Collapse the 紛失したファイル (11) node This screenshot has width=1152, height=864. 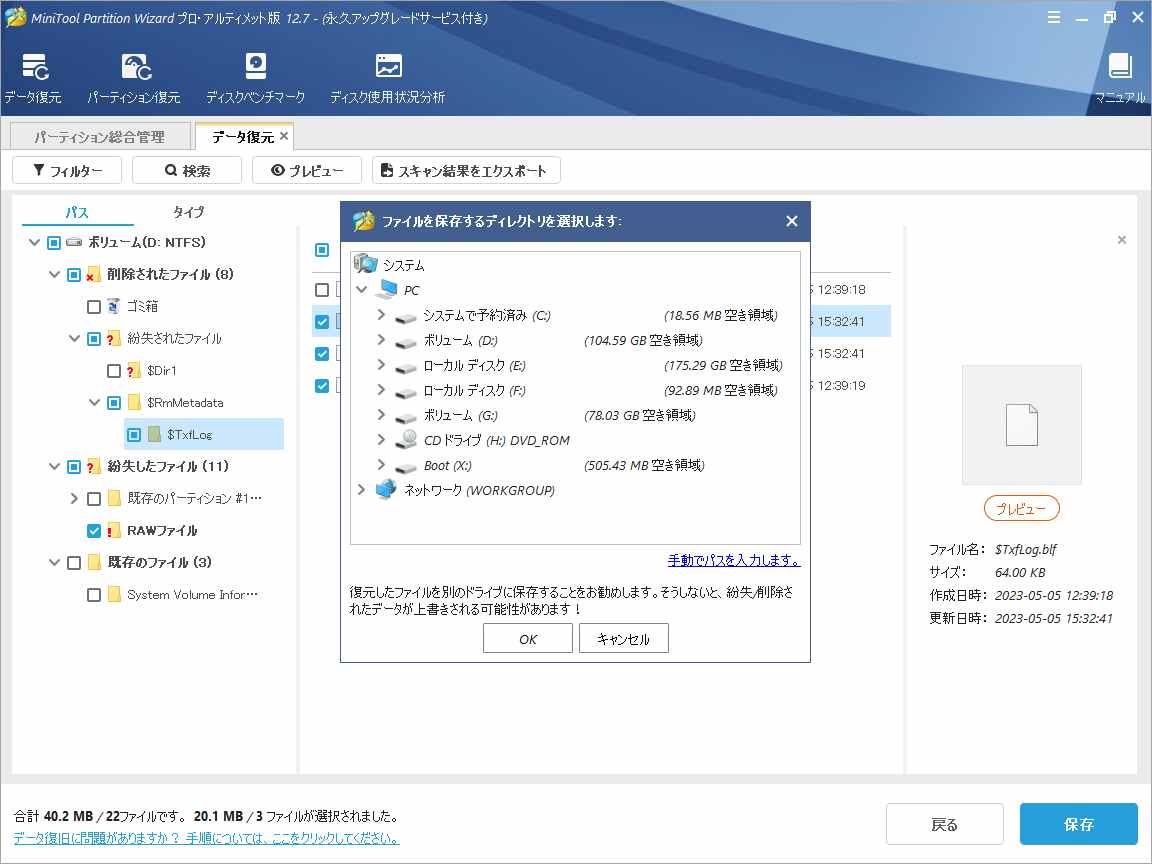coord(54,466)
